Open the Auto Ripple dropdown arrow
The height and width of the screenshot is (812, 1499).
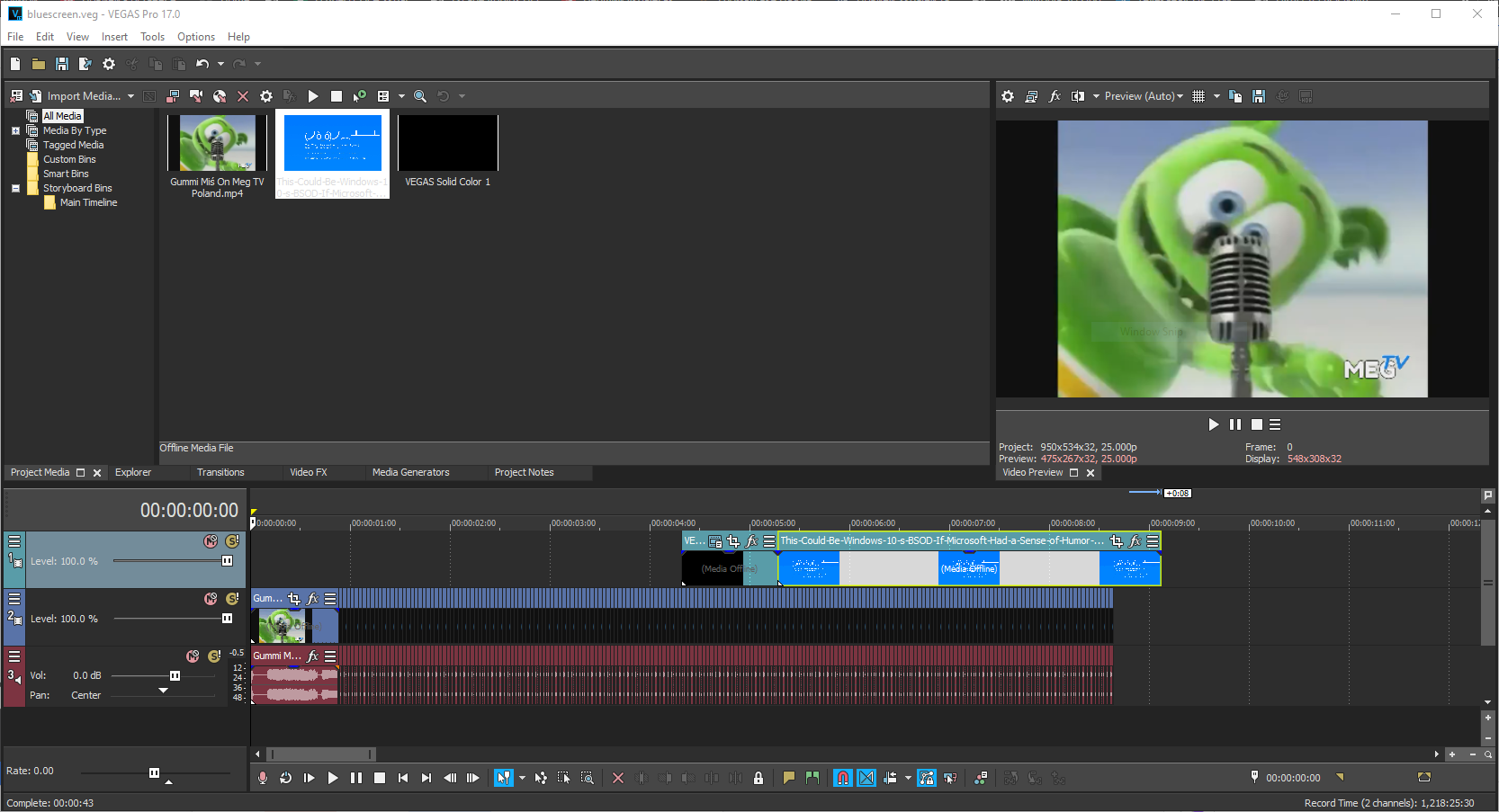tap(908, 778)
